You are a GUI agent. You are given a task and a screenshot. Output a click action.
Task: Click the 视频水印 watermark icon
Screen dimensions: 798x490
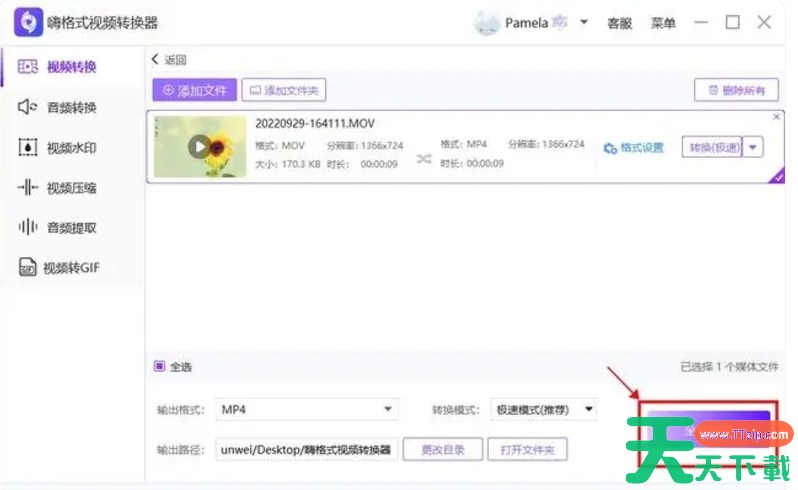tap(28, 148)
